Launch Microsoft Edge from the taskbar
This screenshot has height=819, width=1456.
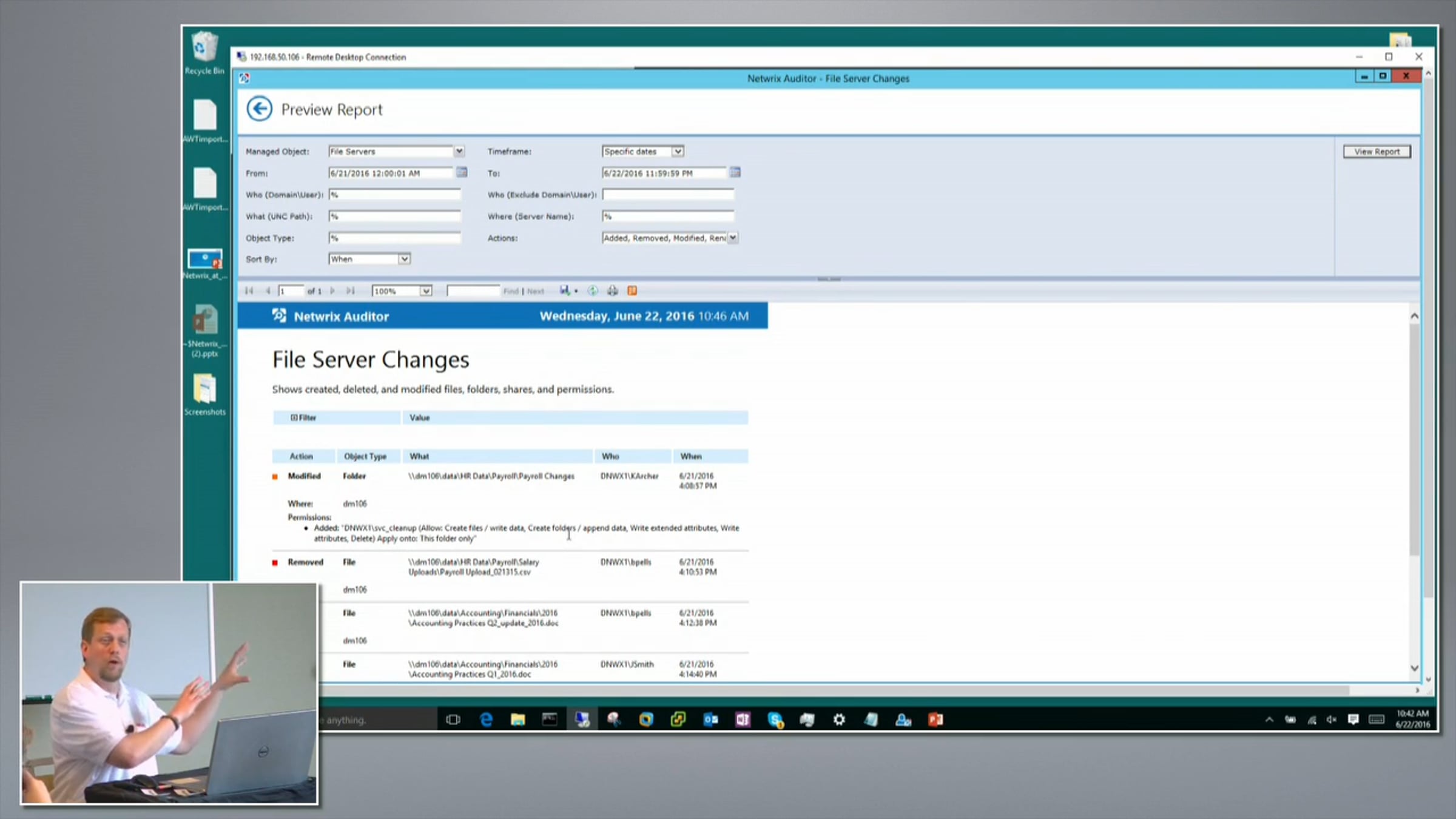pyautogui.click(x=486, y=720)
